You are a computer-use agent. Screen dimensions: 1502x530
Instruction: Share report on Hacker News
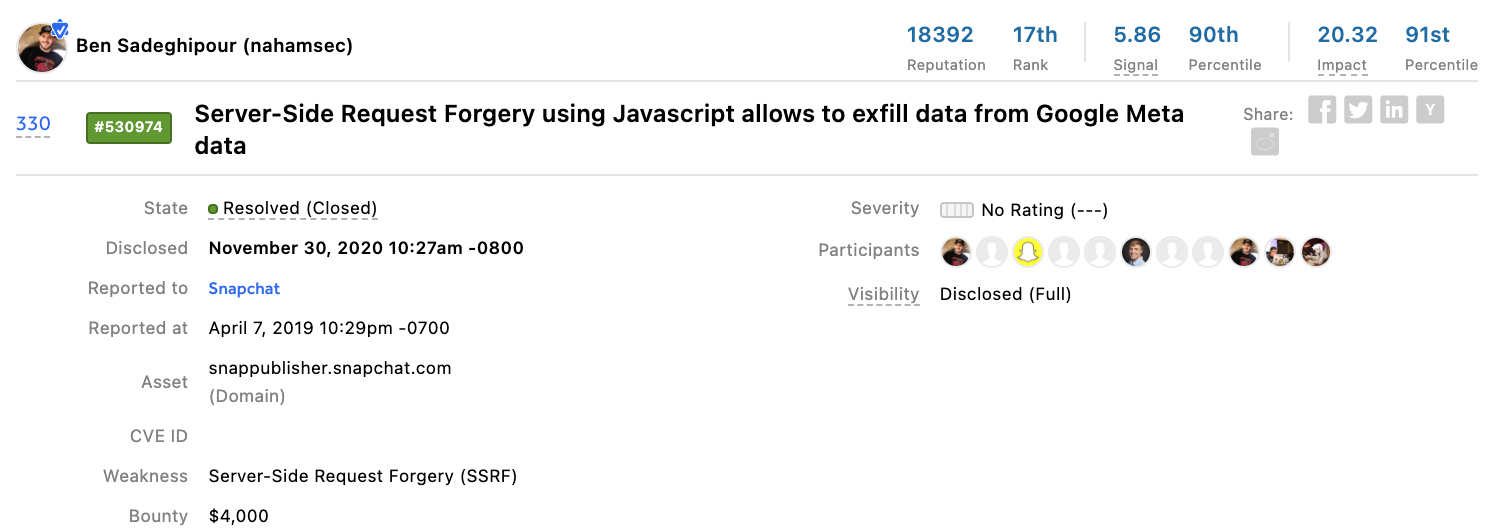point(1430,110)
